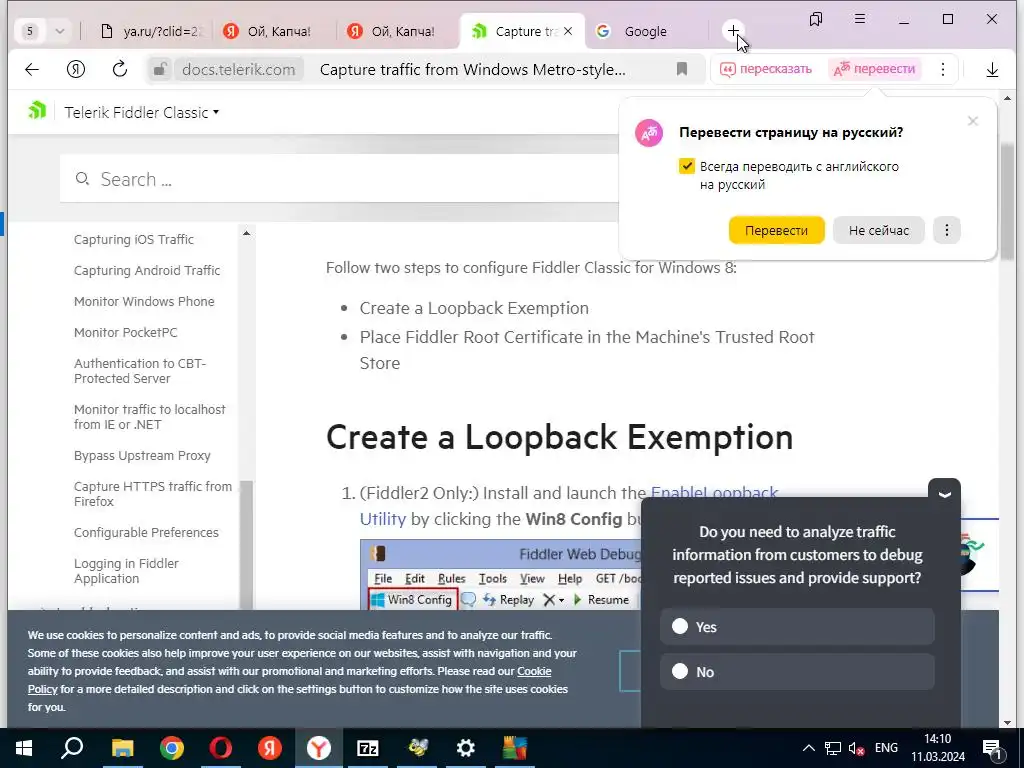Click the Не сейчас button
This screenshot has height=768, width=1024.
click(878, 230)
